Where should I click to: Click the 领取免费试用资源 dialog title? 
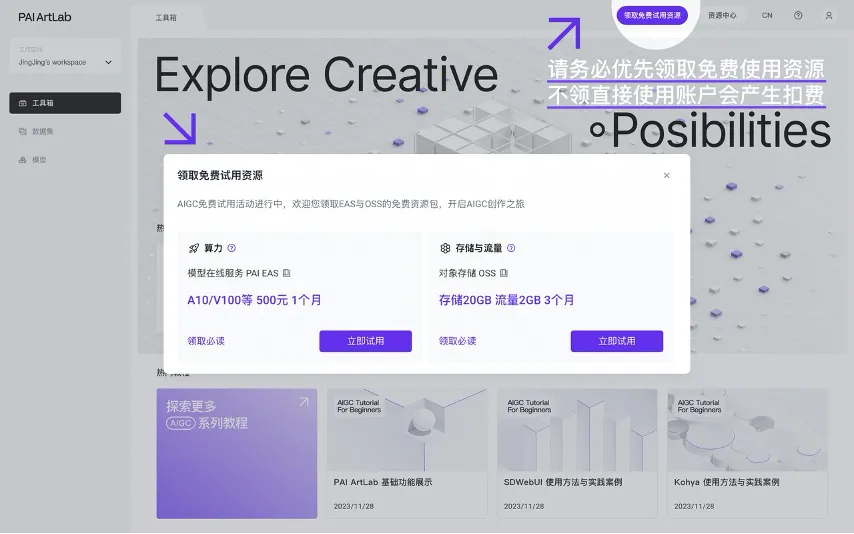[220, 175]
